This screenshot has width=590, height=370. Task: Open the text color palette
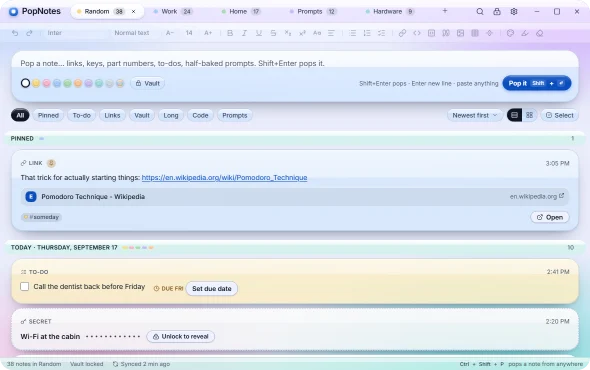(x=510, y=33)
